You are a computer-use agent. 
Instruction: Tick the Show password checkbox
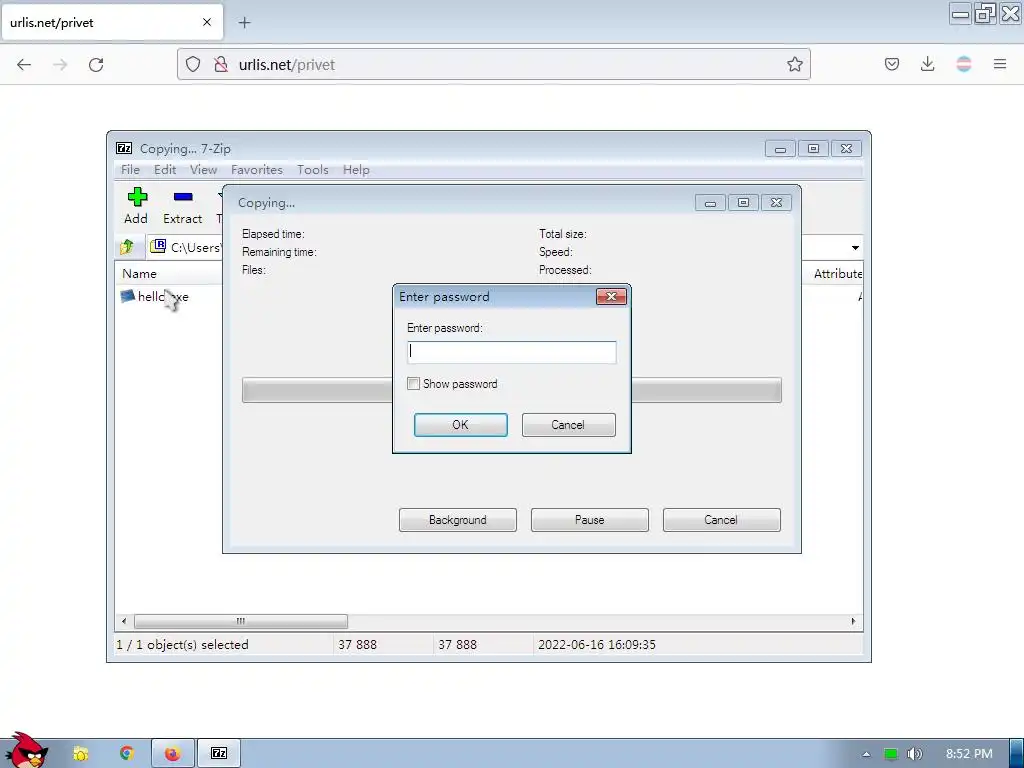point(413,383)
